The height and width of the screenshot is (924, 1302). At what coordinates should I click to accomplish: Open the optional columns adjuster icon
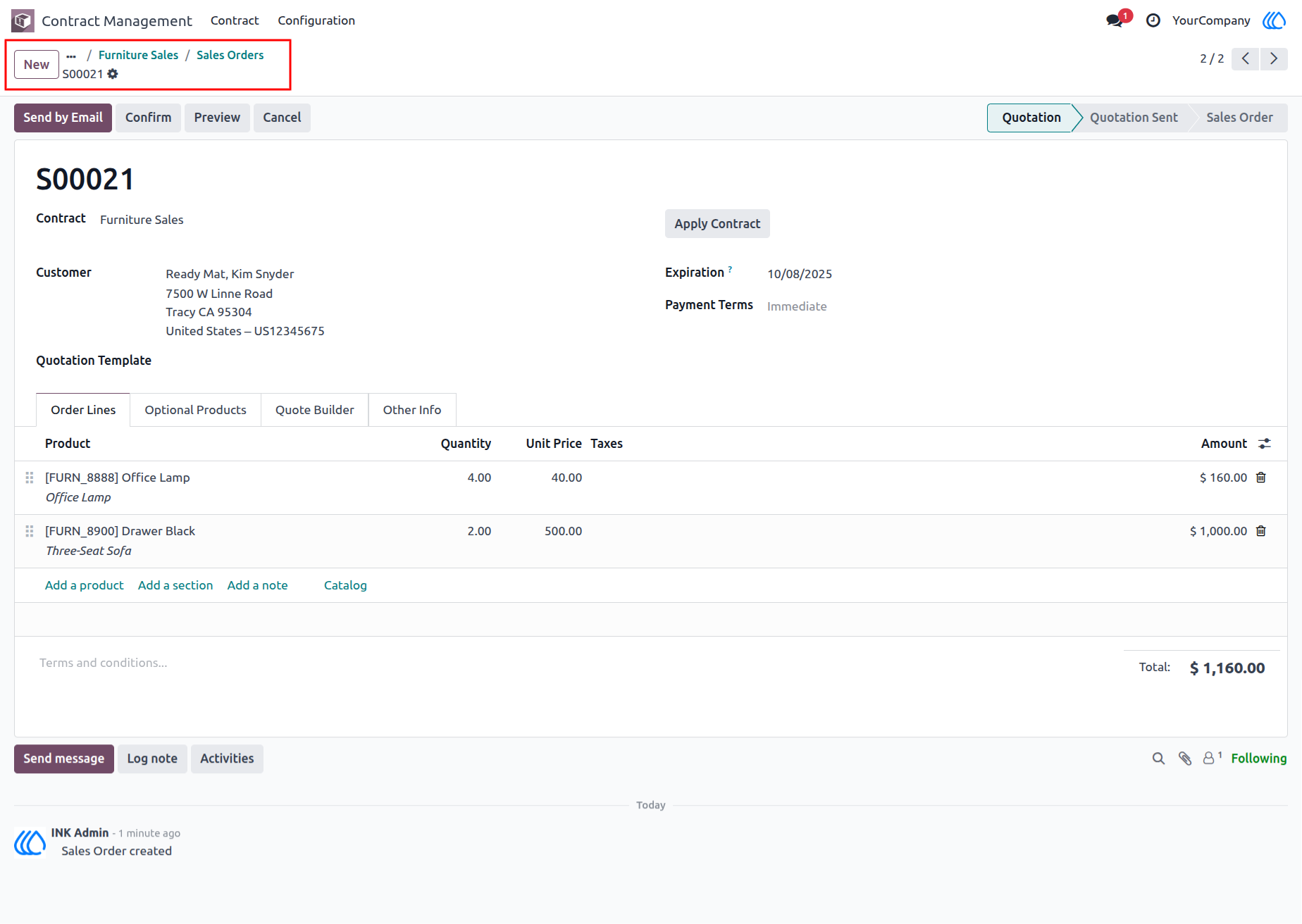tap(1265, 444)
